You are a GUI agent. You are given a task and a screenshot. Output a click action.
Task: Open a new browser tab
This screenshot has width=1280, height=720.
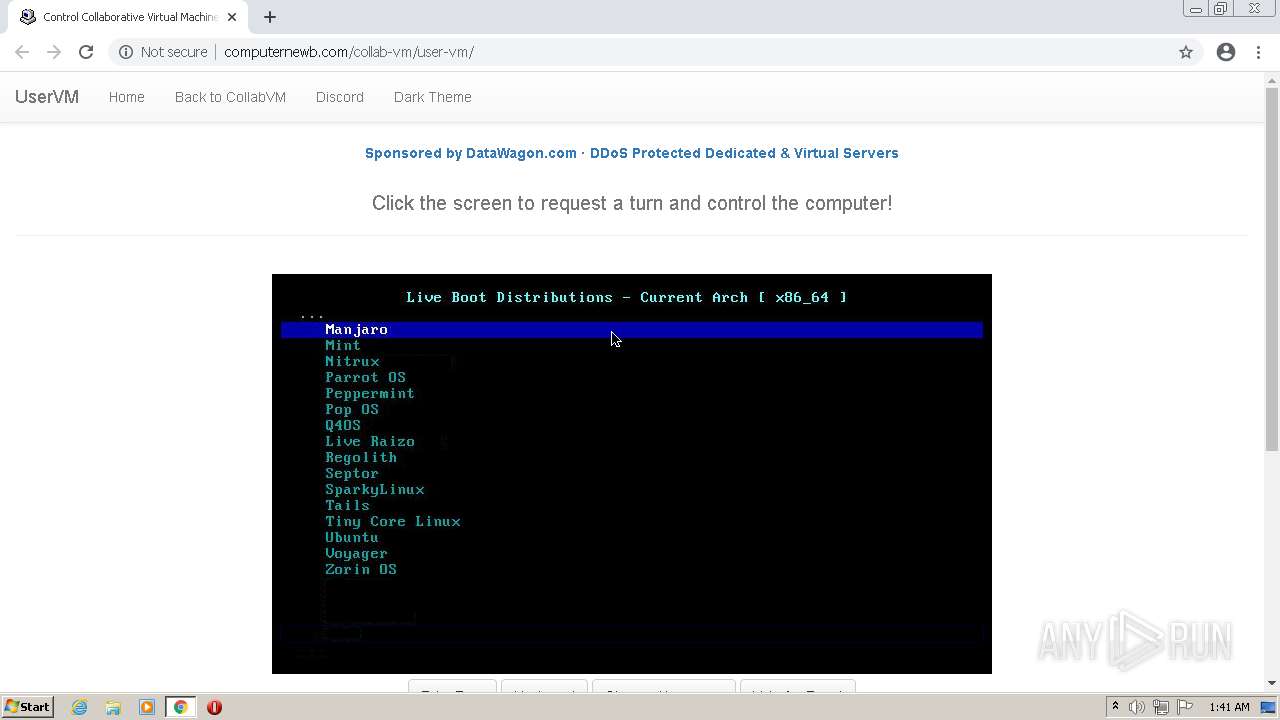pos(270,17)
